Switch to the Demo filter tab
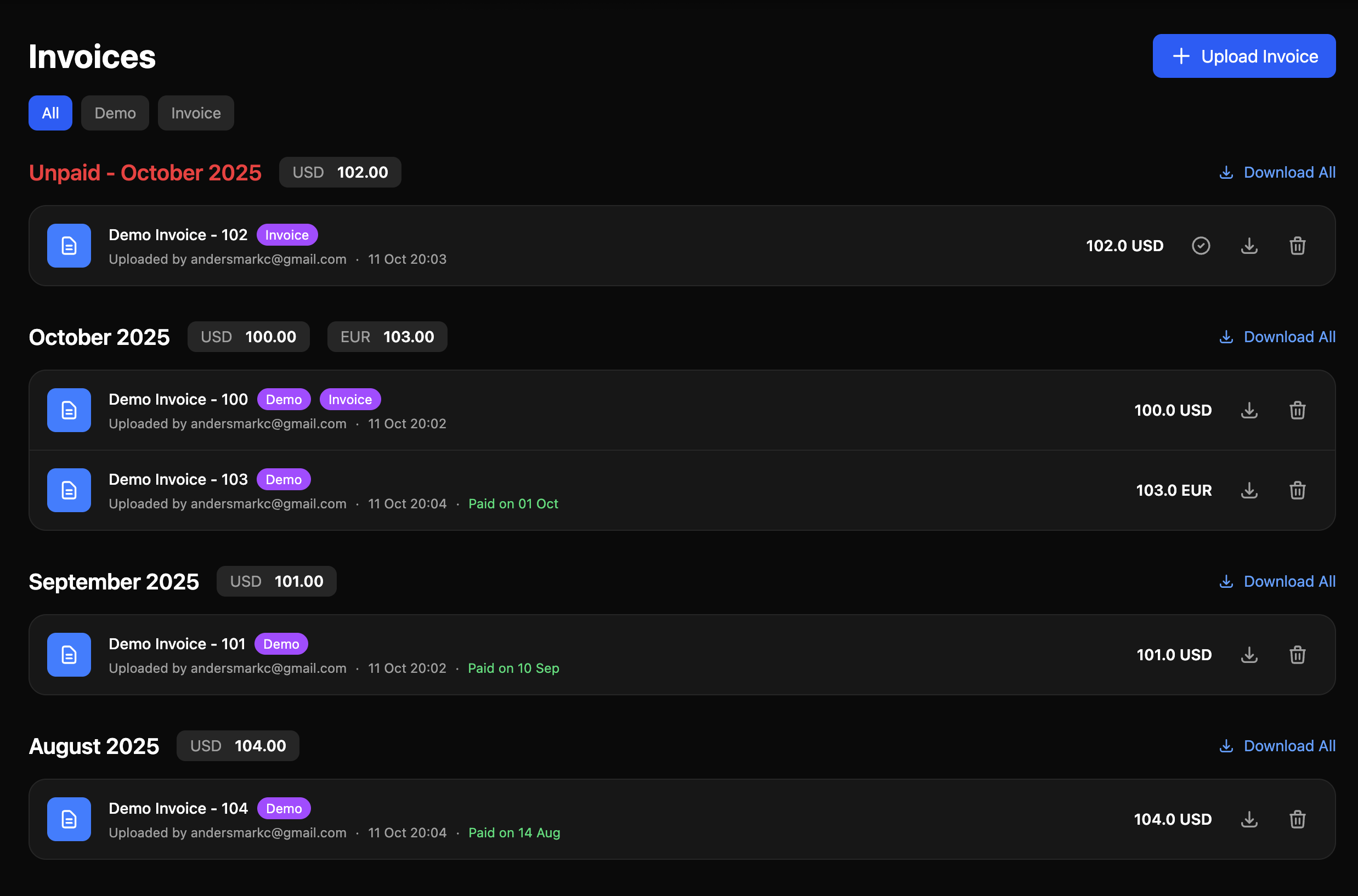1358x896 pixels. (x=114, y=112)
